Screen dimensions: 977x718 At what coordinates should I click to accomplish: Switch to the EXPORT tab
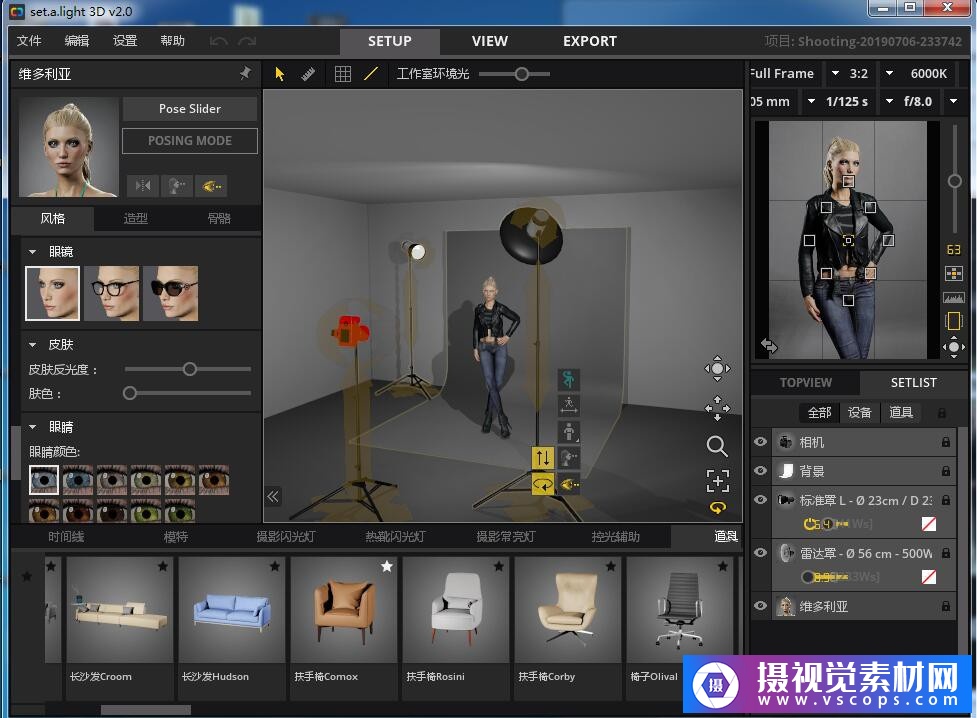pyautogui.click(x=589, y=41)
